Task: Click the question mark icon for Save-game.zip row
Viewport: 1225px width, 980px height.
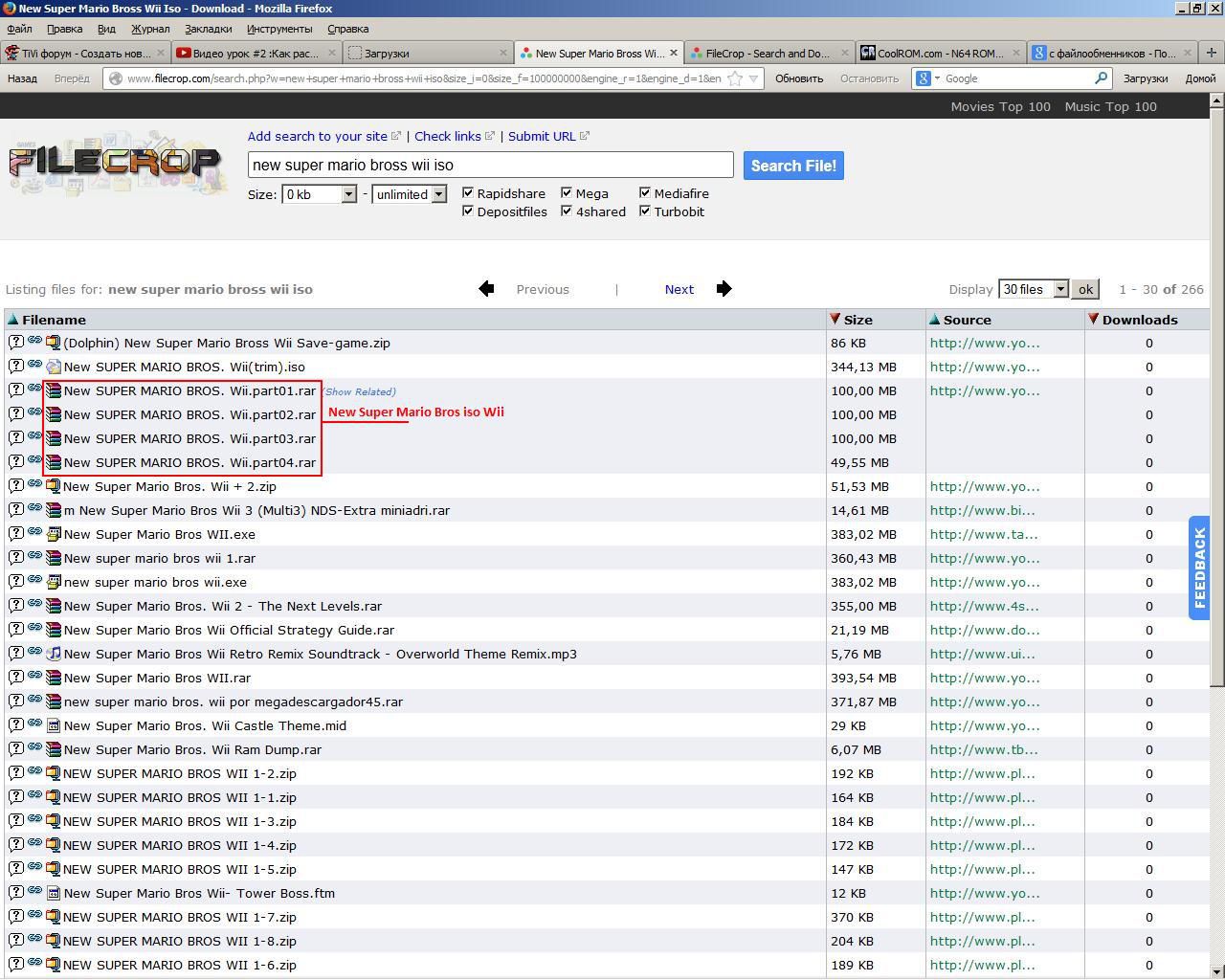Action: pos(16,342)
